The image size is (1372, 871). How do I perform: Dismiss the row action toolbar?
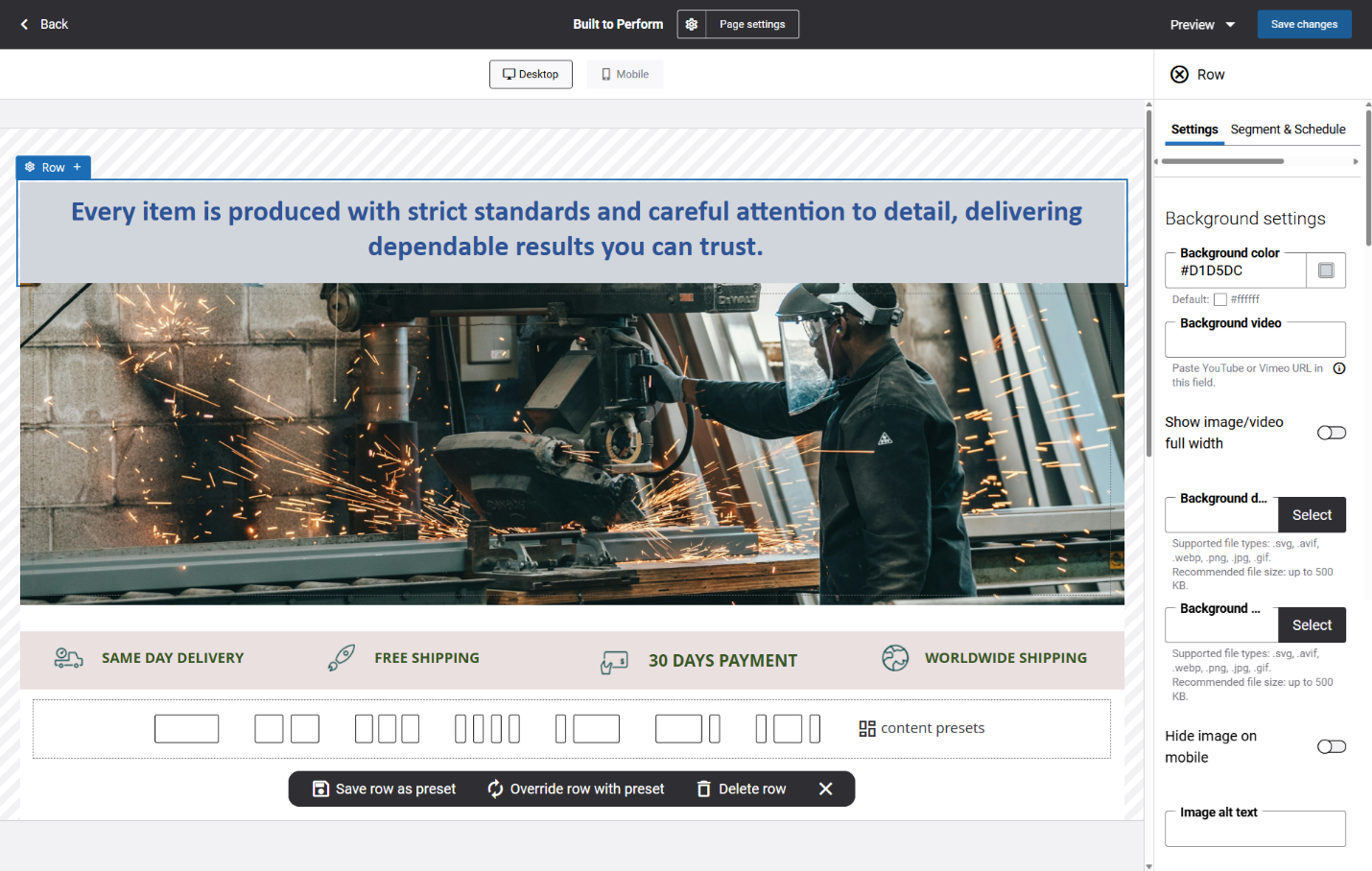(x=825, y=789)
